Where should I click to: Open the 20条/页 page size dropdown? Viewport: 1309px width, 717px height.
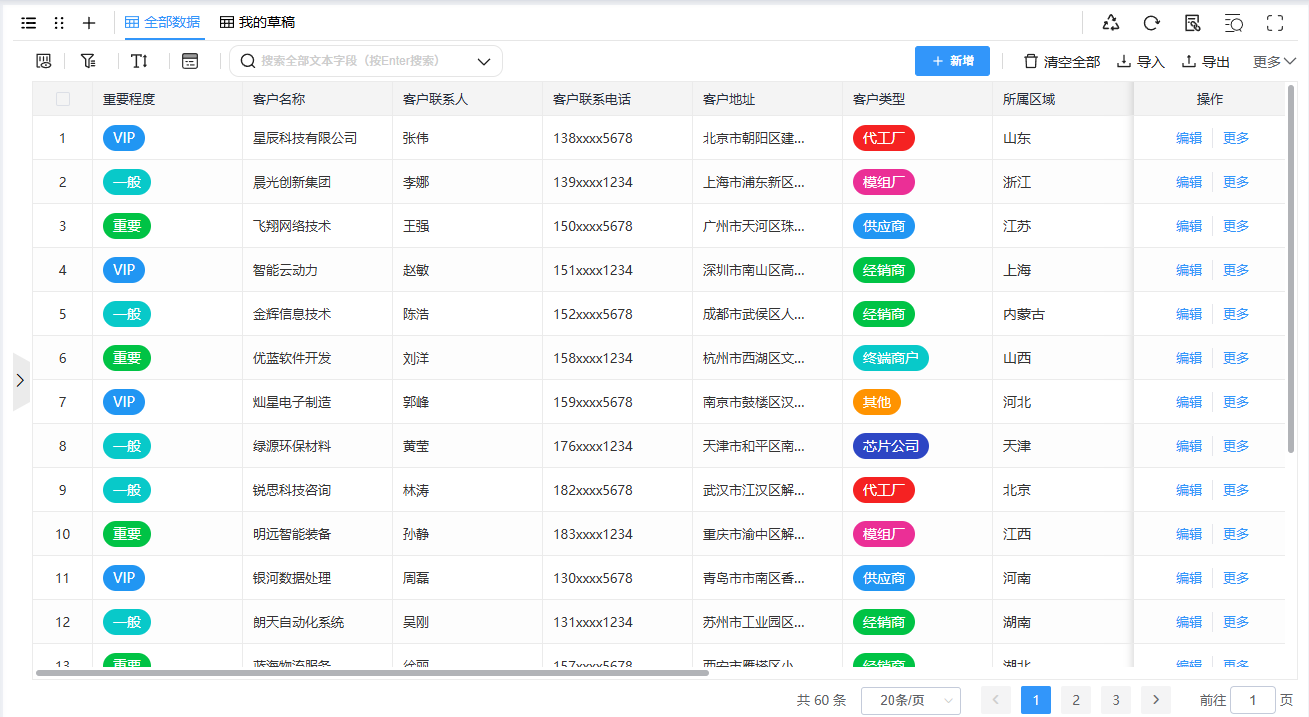point(910,700)
